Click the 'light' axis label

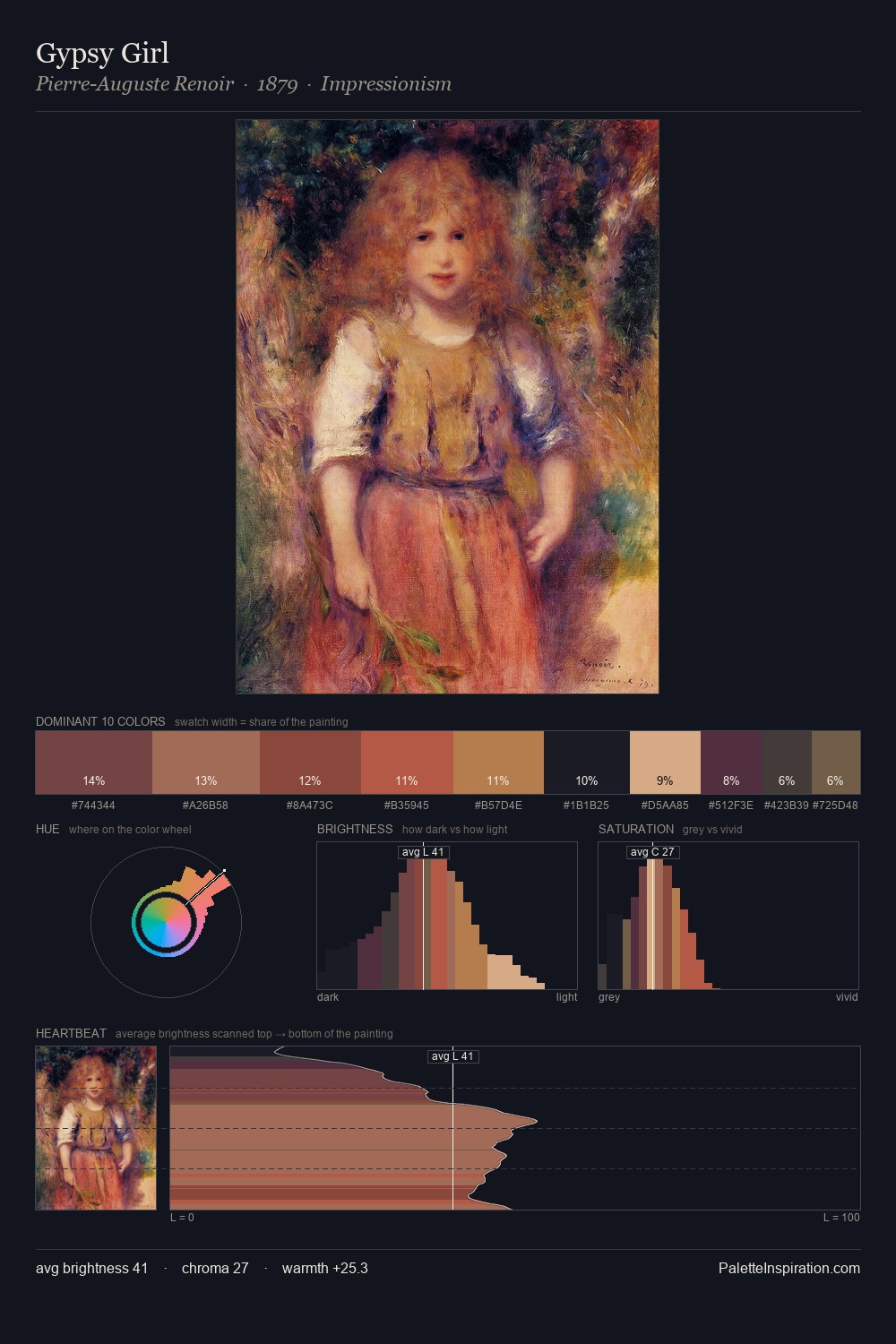(x=567, y=997)
